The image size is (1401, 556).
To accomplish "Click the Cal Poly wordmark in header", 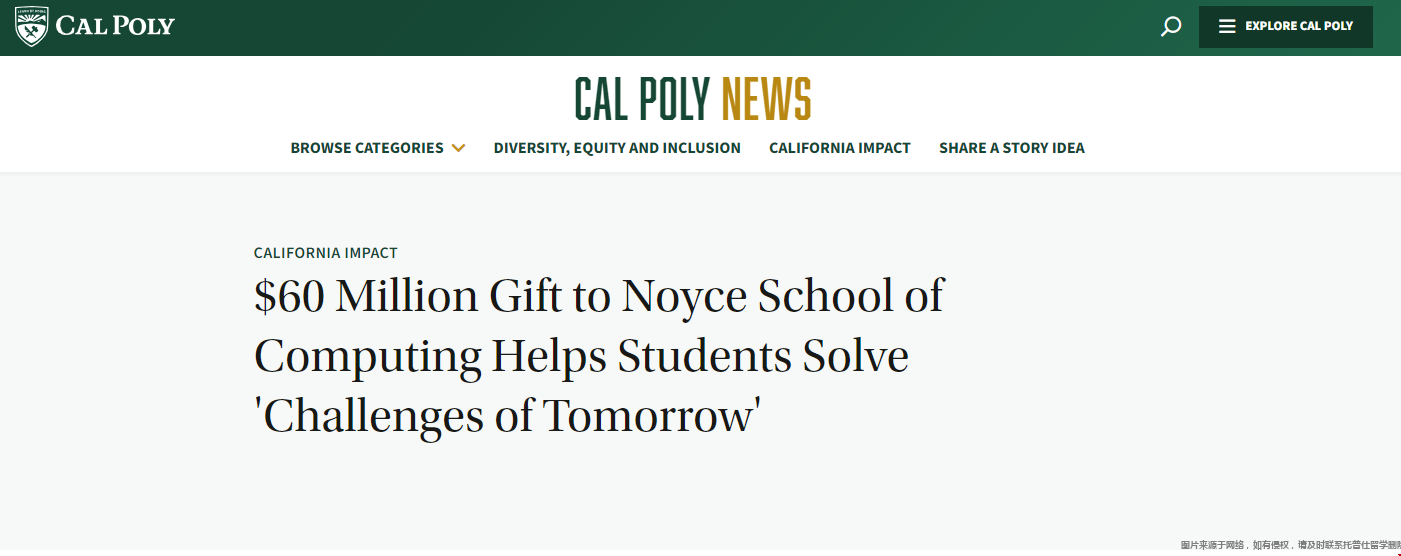I will 115,26.
